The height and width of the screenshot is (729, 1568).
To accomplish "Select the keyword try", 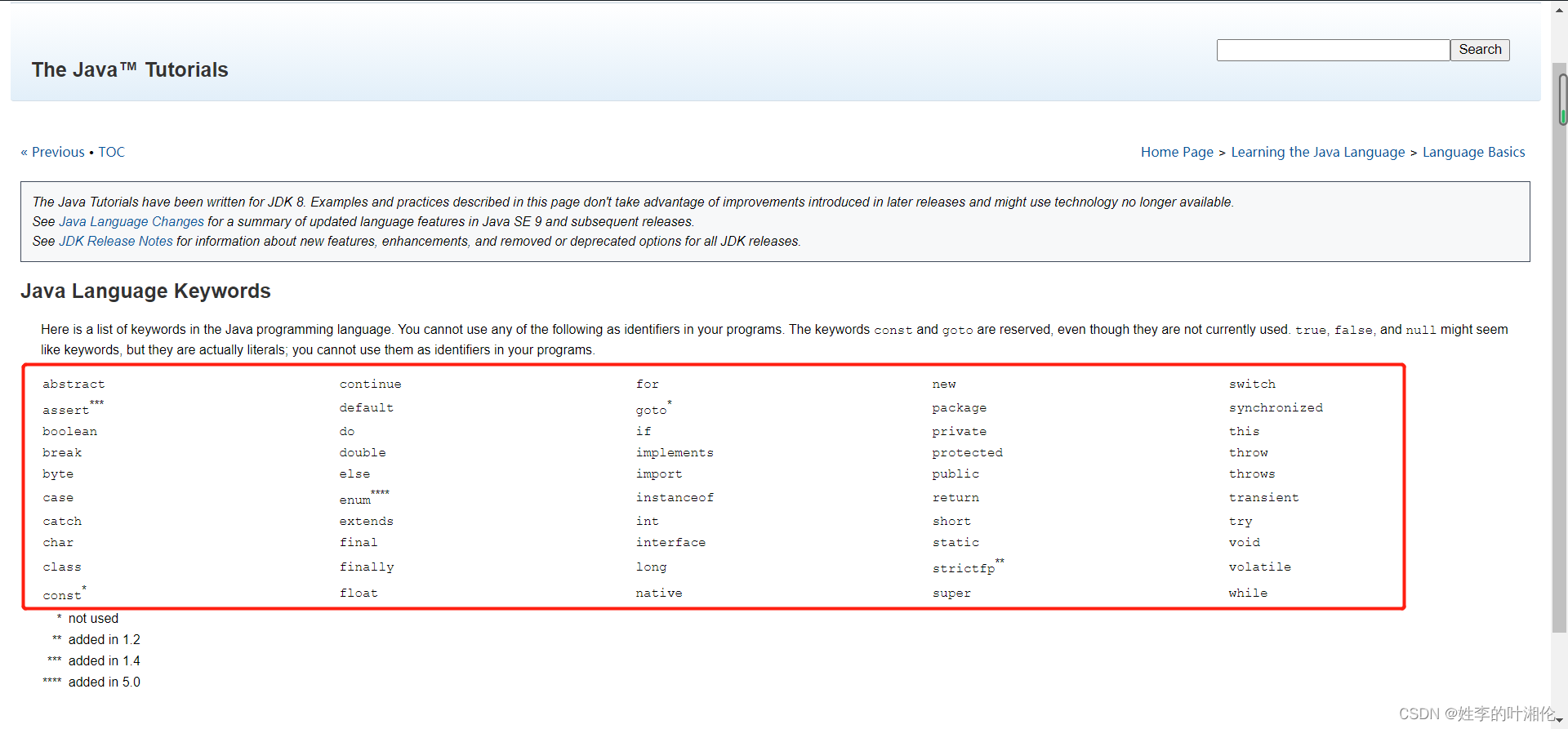I will [x=1241, y=521].
